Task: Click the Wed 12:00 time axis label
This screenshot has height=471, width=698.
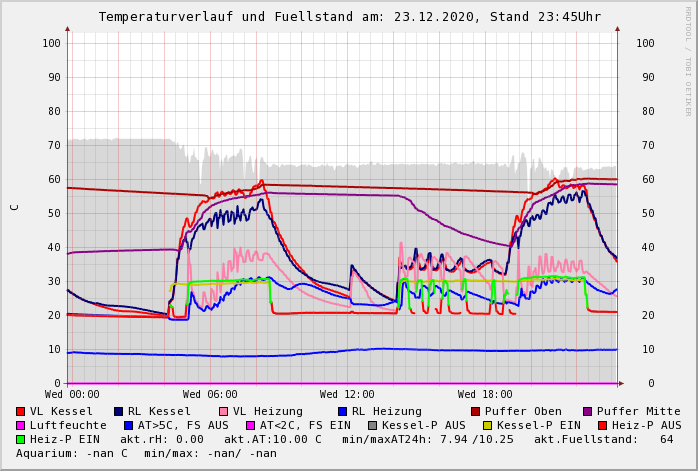Action: coord(347,395)
